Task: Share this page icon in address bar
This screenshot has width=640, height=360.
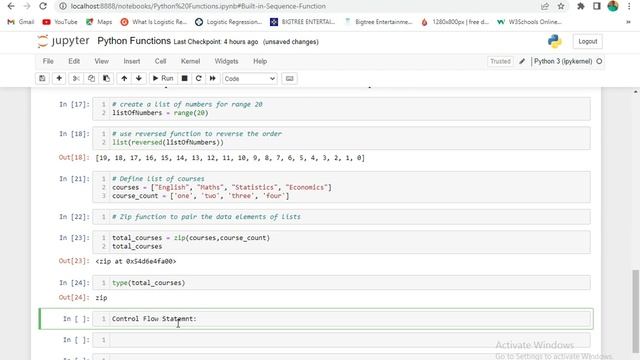Action: 545,6
